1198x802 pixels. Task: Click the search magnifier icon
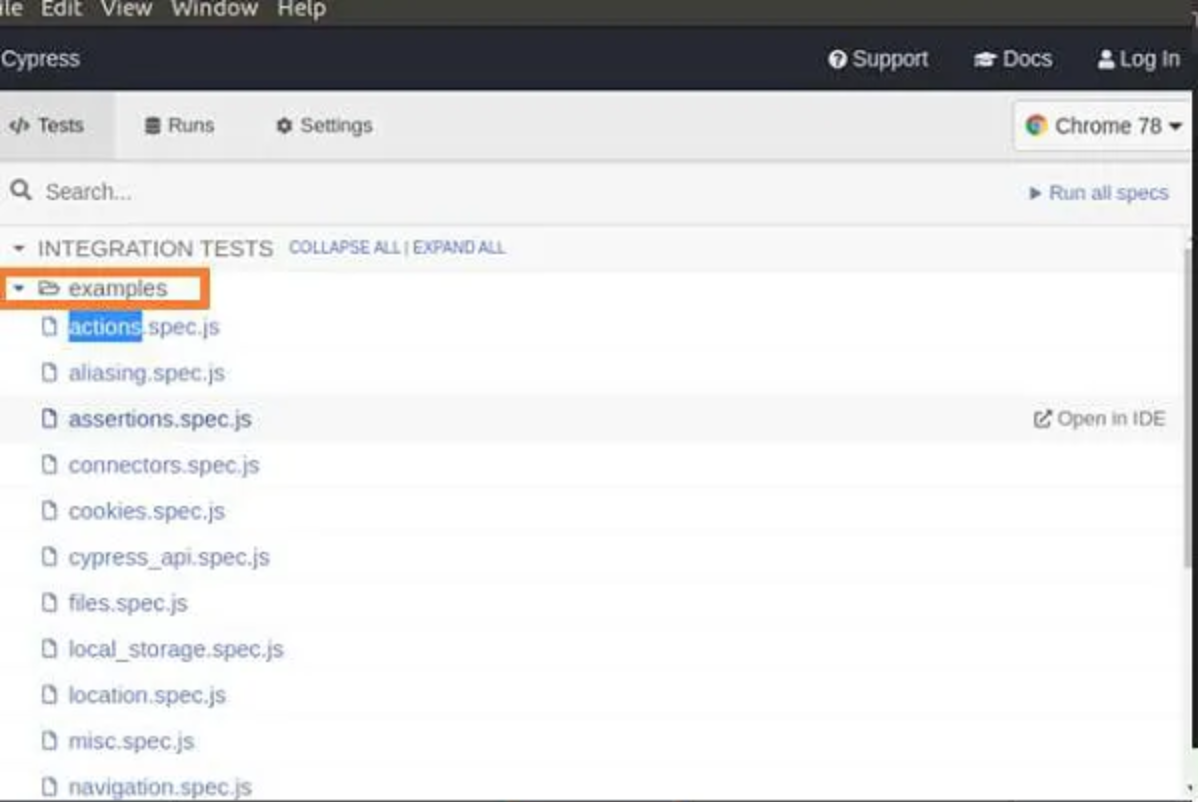pyautogui.click(x=21, y=190)
